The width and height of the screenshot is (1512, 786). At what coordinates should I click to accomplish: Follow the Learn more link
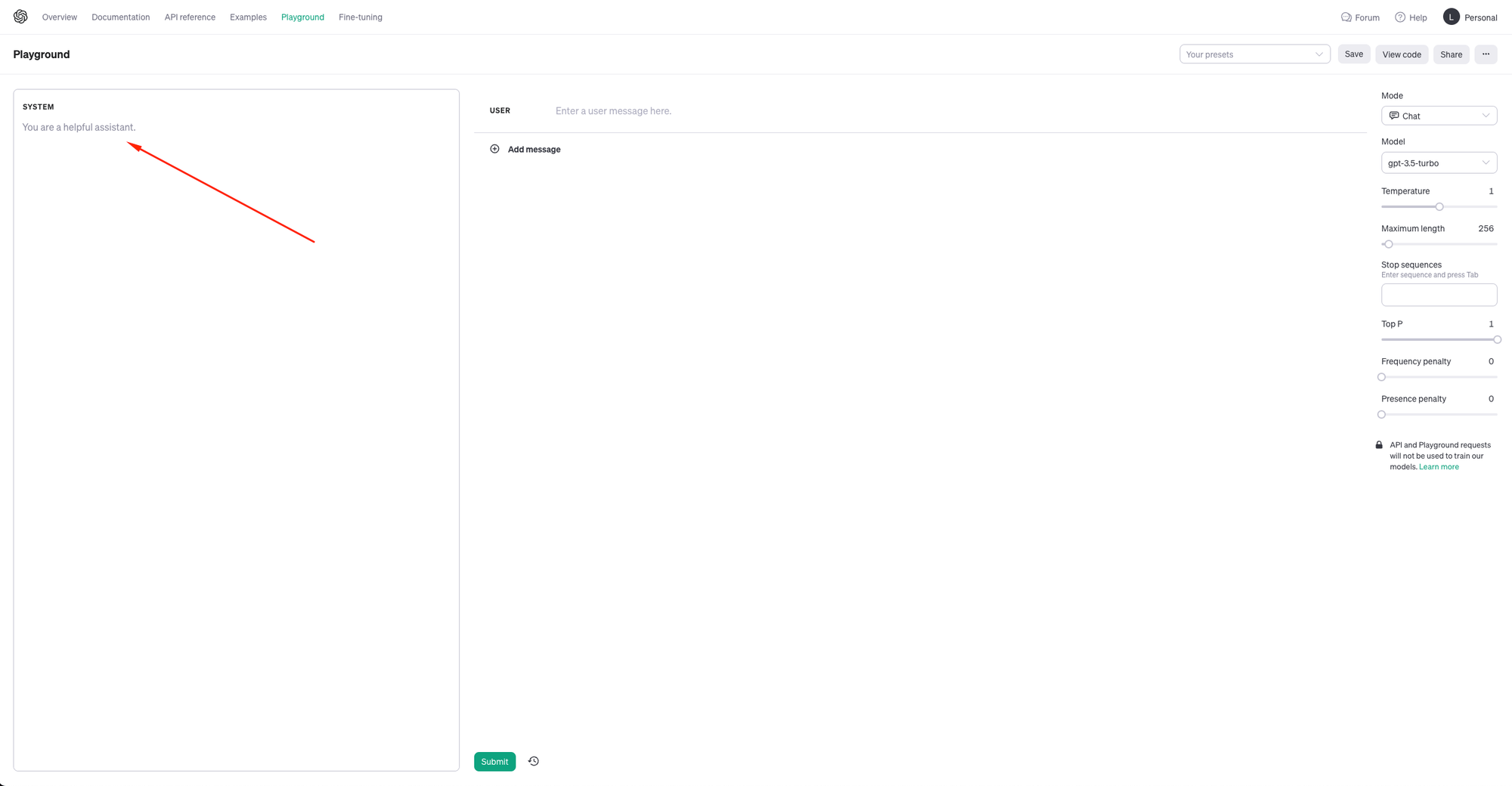1439,467
